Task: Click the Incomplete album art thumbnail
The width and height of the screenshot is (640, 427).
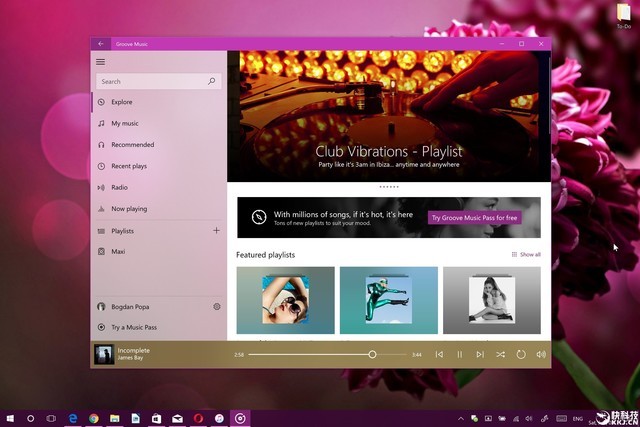Action: point(104,354)
